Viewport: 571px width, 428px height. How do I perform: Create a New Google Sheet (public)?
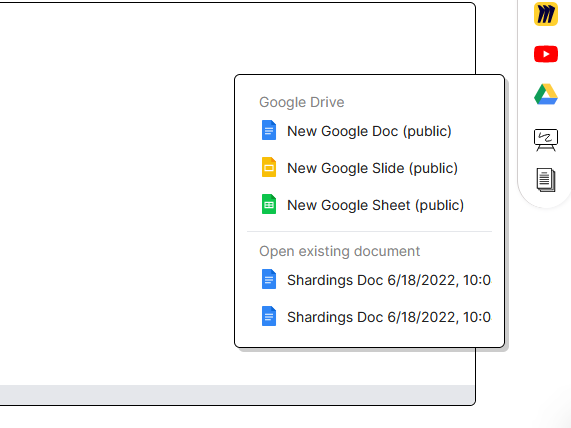[x=369, y=205]
